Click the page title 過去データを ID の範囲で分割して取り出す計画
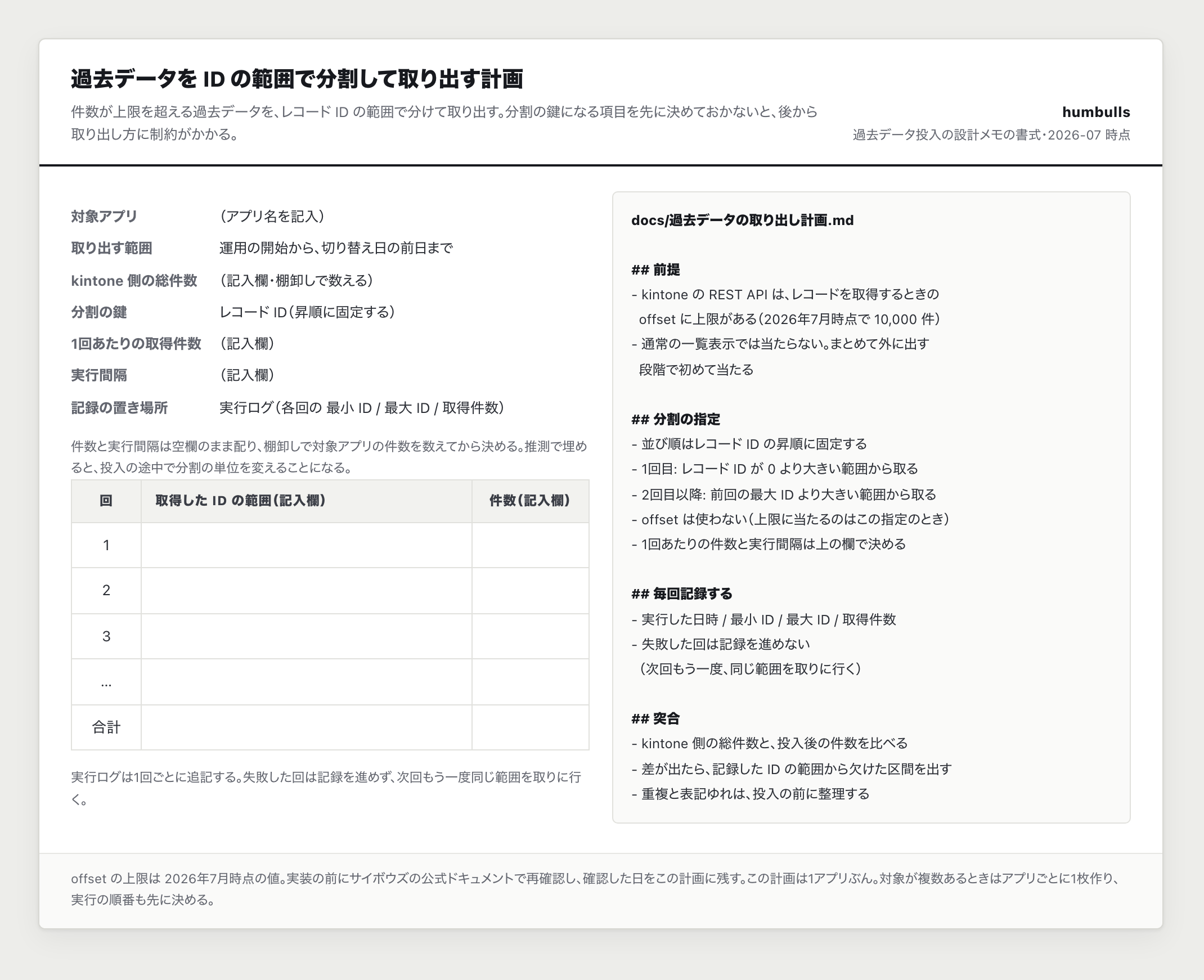This screenshot has width=1204, height=980. pos(297,78)
